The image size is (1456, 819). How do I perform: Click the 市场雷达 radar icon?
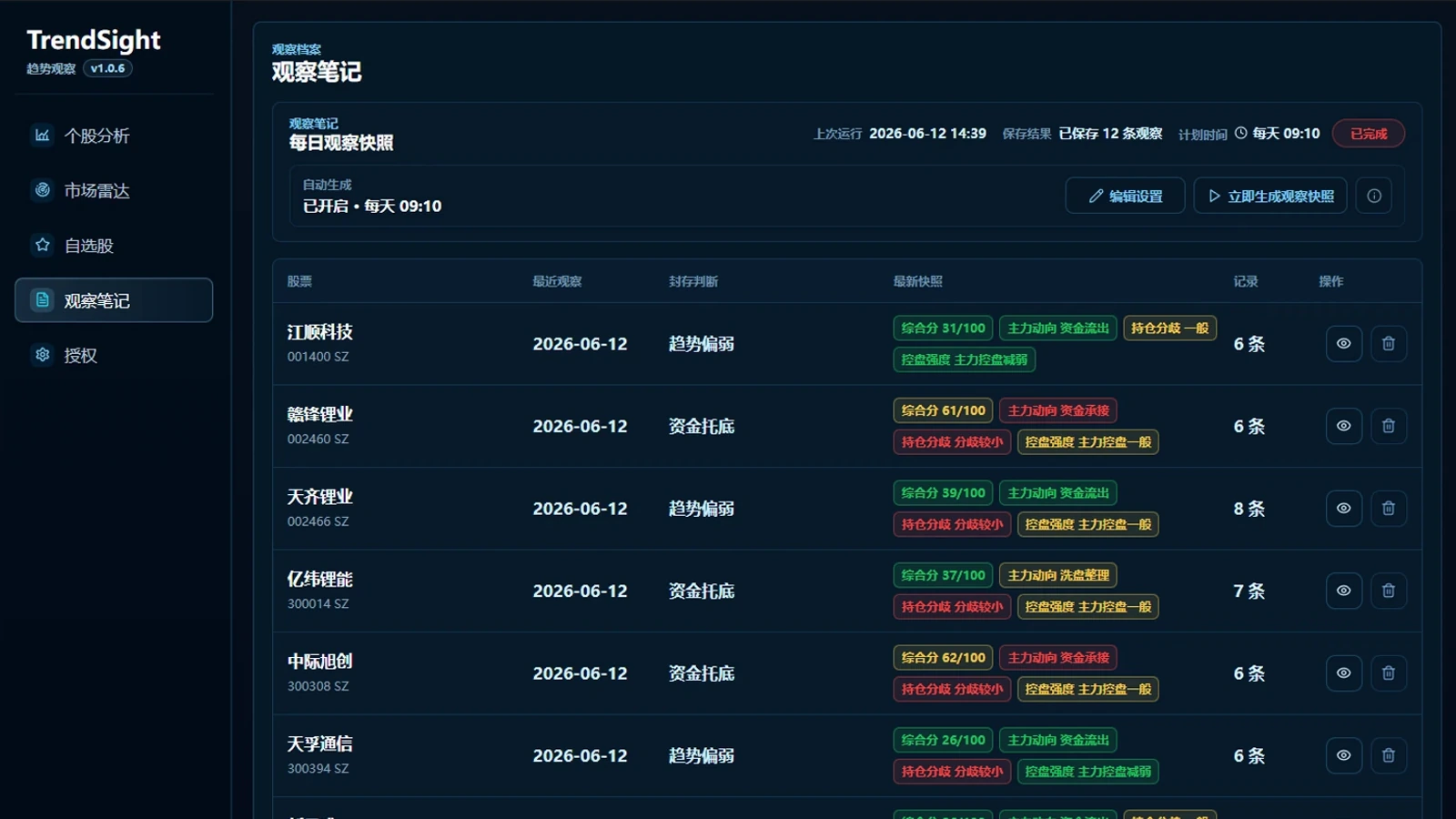pyautogui.click(x=42, y=189)
